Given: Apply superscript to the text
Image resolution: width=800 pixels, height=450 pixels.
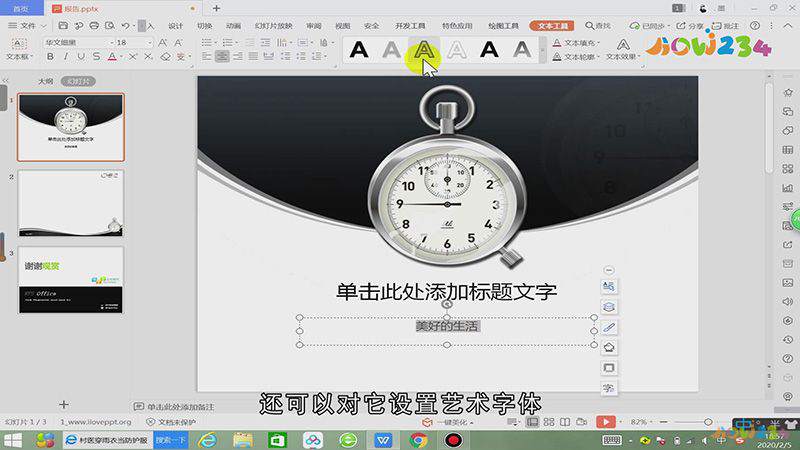Looking at the screenshot, I should pos(133,57).
